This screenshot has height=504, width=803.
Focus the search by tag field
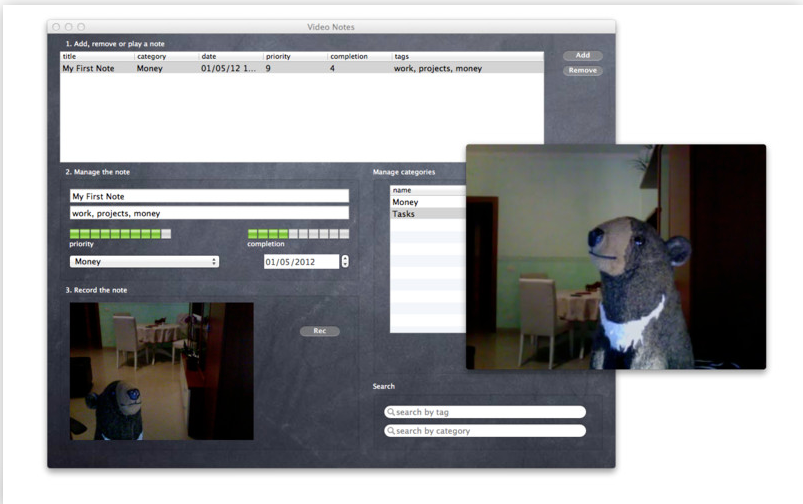pyautogui.click(x=485, y=412)
